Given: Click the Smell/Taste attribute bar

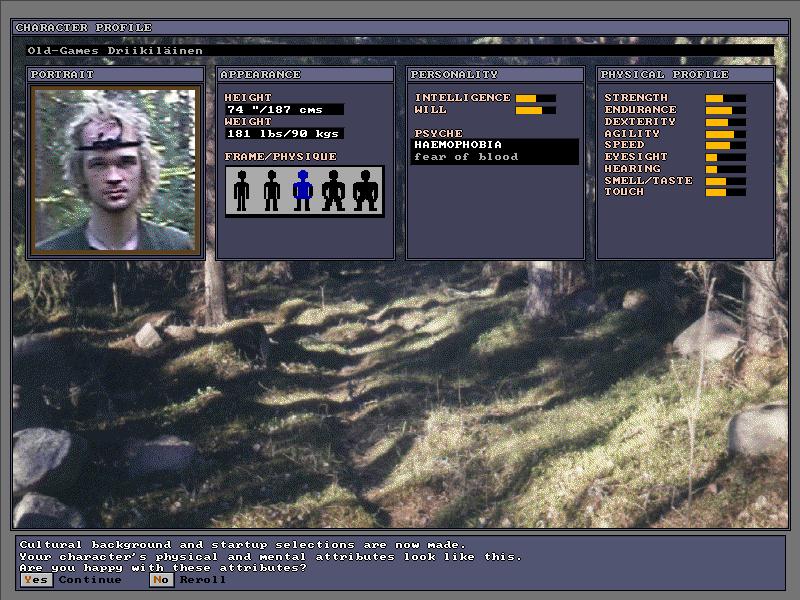Looking at the screenshot, I should click(x=726, y=181).
